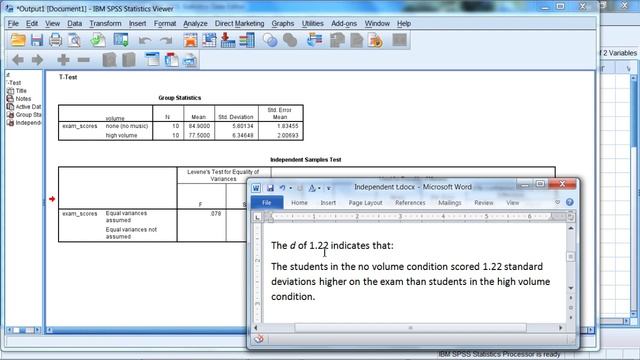
Task: Click the tab selector at Word ruler corner
Action: tap(257, 217)
